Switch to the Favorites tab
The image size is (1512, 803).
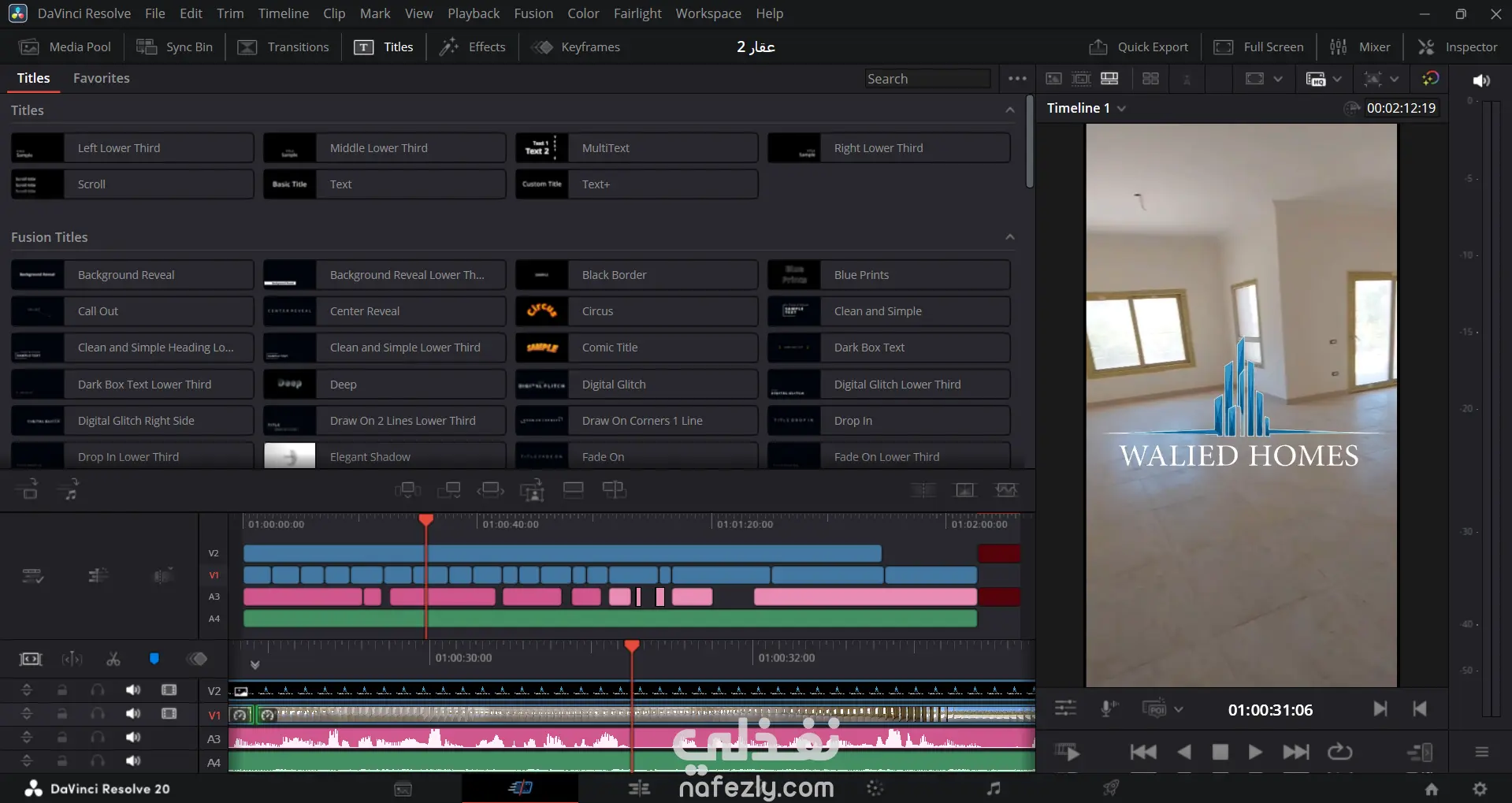(102, 78)
